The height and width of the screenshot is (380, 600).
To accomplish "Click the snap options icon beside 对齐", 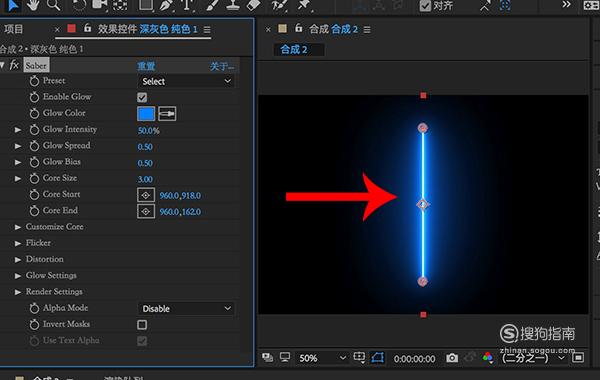I will pyautogui.click(x=485, y=6).
